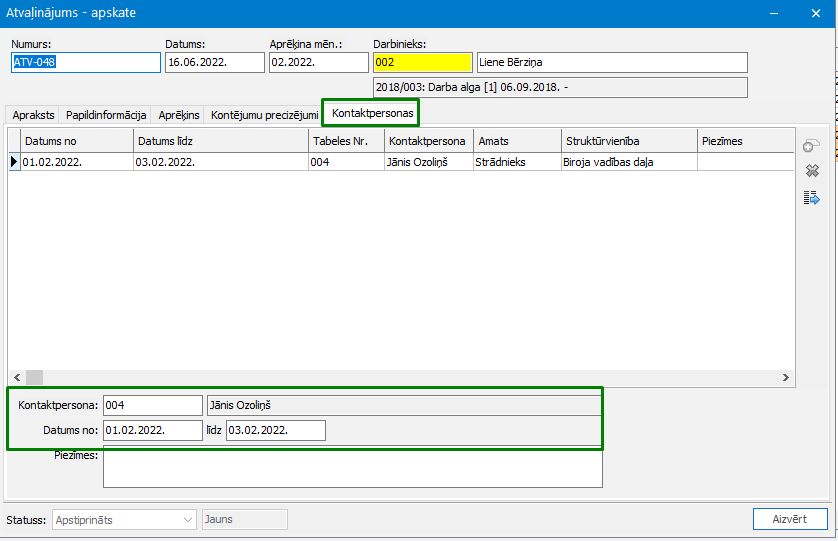This screenshot has height=541, width=838.
Task: Click the Kontaktpersona code field 004
Action: tap(152, 405)
